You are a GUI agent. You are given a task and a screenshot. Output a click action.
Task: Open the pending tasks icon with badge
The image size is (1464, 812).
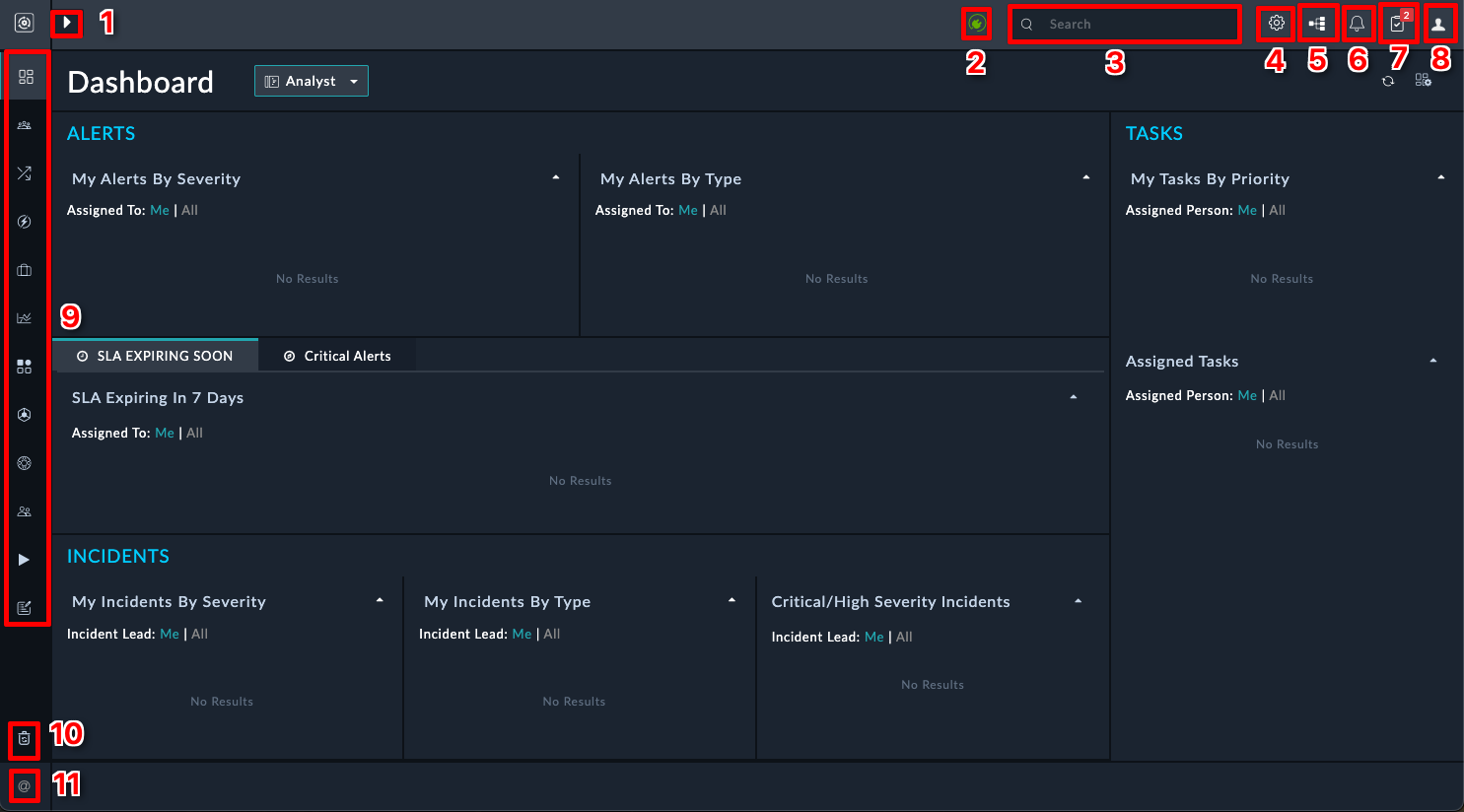(1399, 23)
